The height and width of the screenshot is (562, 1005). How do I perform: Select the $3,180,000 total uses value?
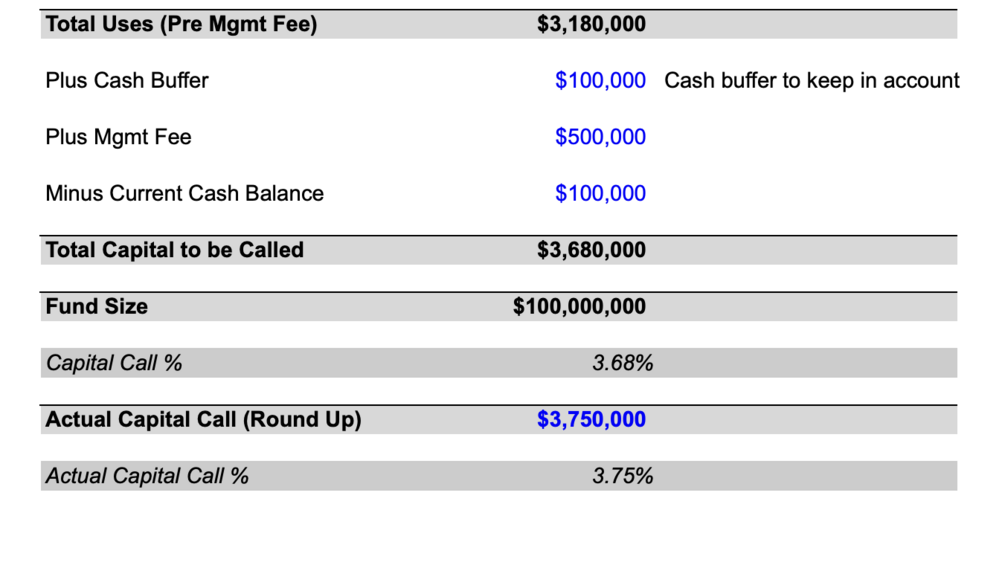pyautogui.click(x=591, y=25)
